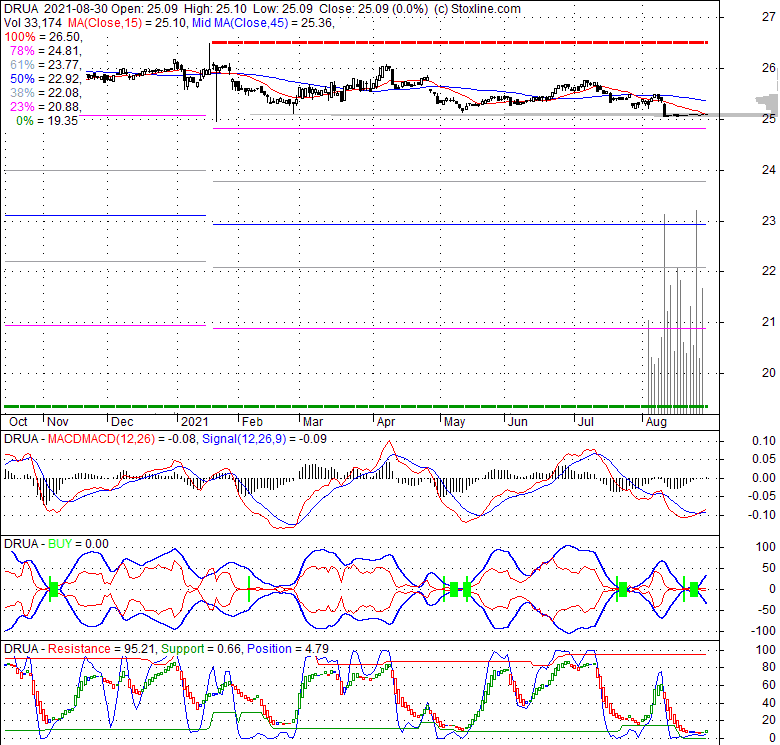Click the Feb label on time axis
This screenshot has height=745, width=780.
[252, 422]
